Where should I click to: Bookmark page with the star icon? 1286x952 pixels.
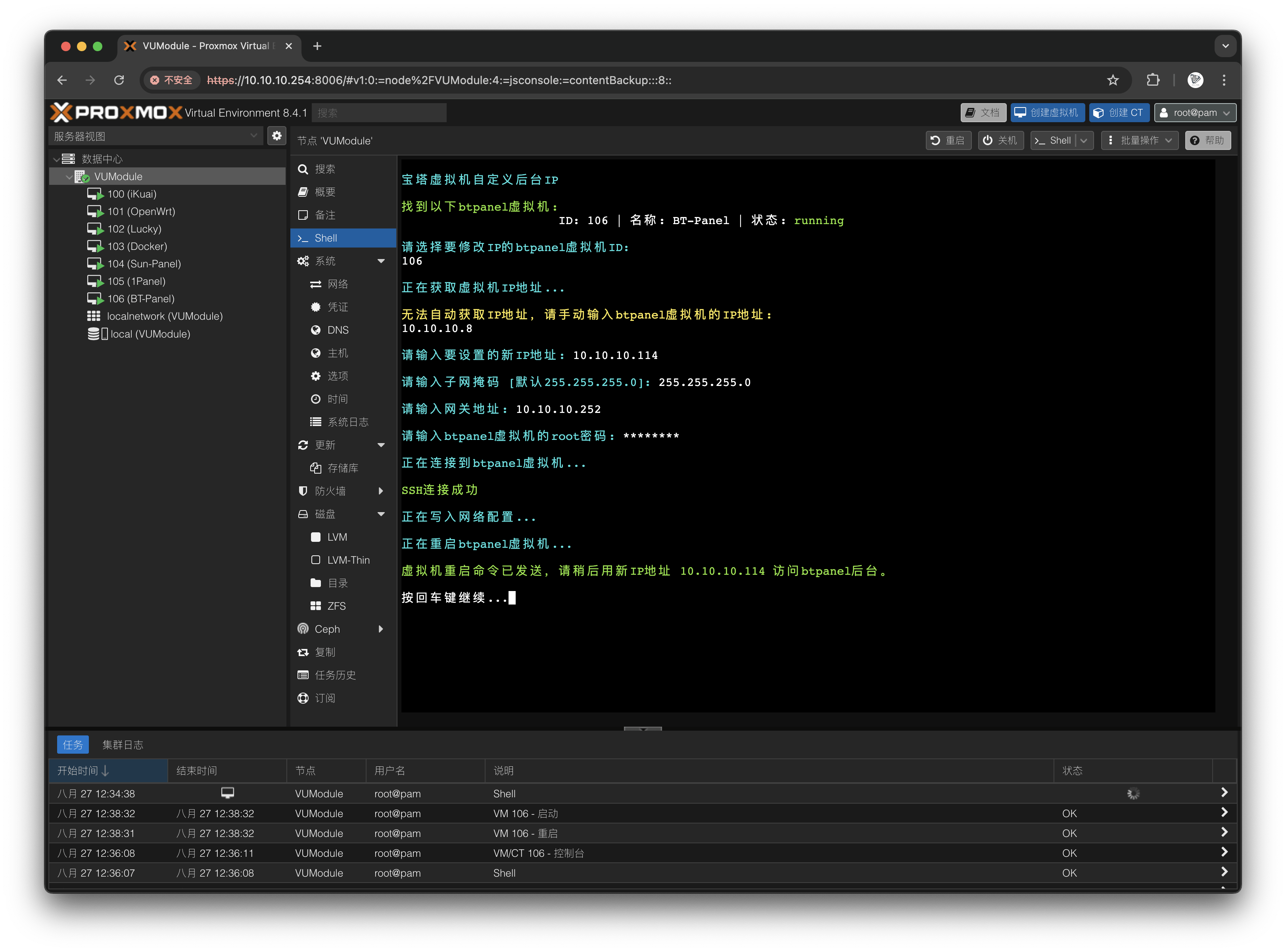click(x=1113, y=80)
